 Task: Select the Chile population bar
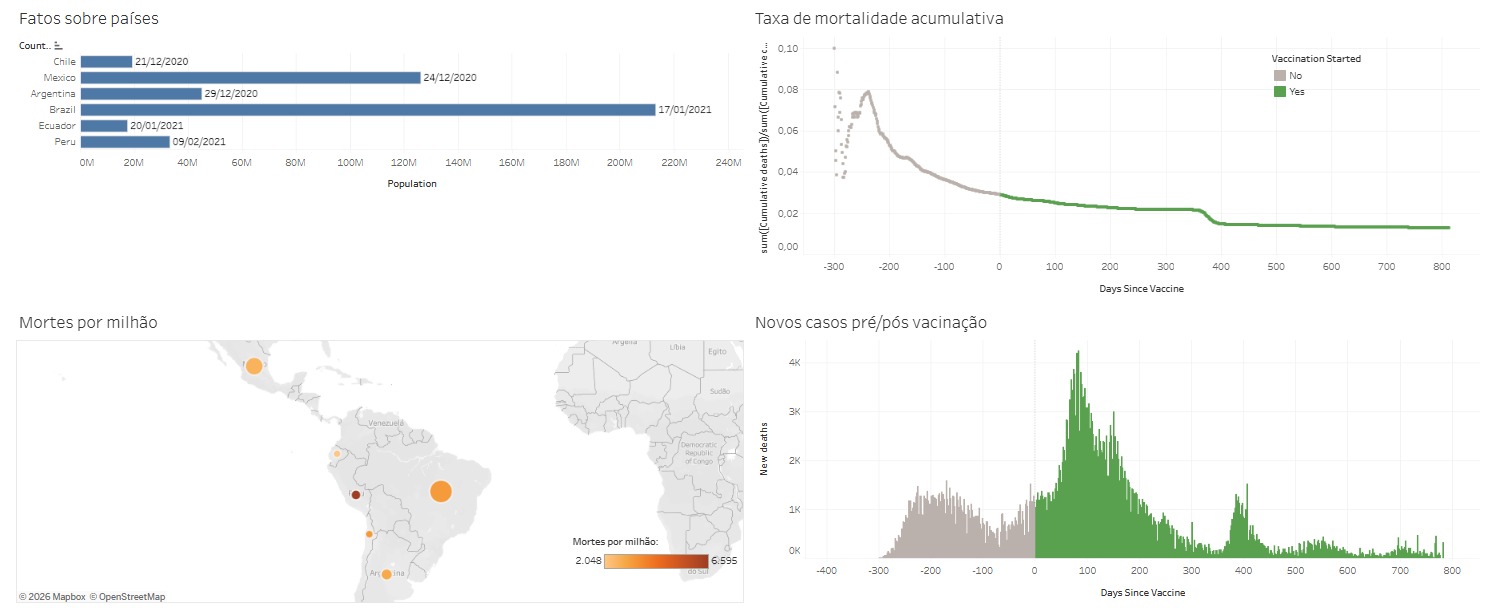[107, 62]
